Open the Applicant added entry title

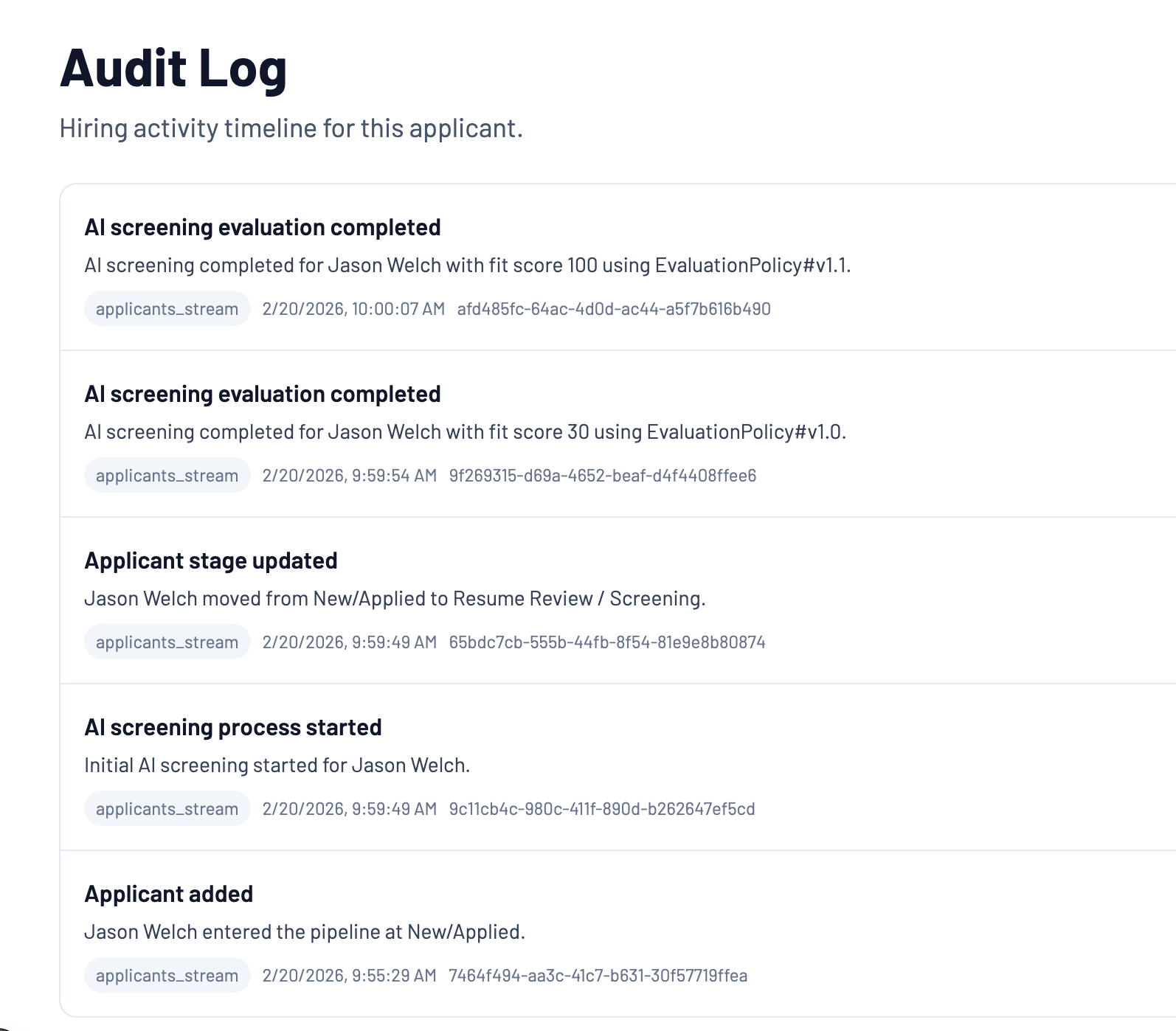point(169,894)
